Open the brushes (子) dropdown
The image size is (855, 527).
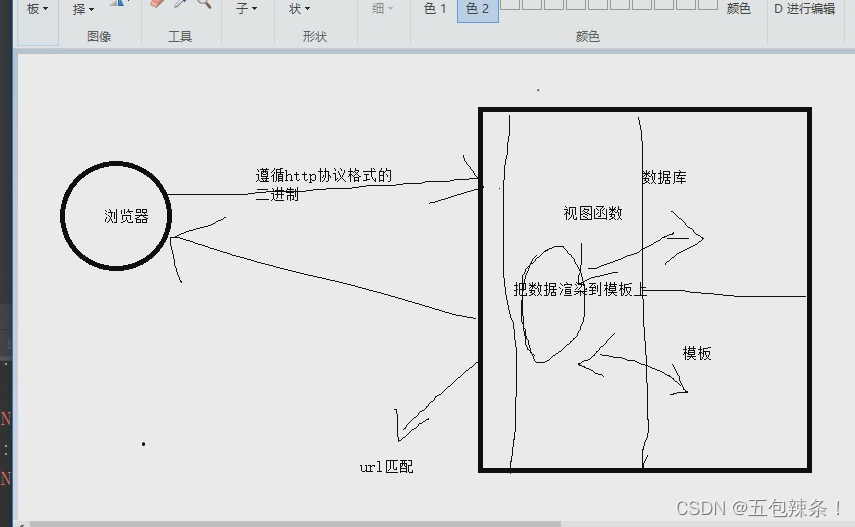[246, 9]
